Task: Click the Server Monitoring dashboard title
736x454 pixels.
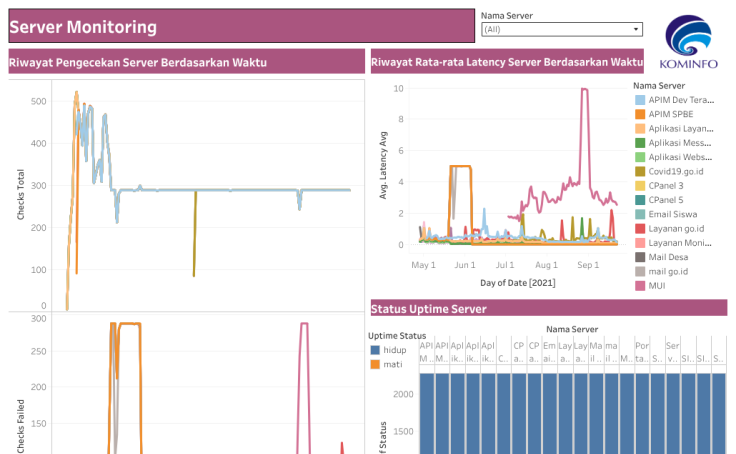Action: click(x=83, y=27)
